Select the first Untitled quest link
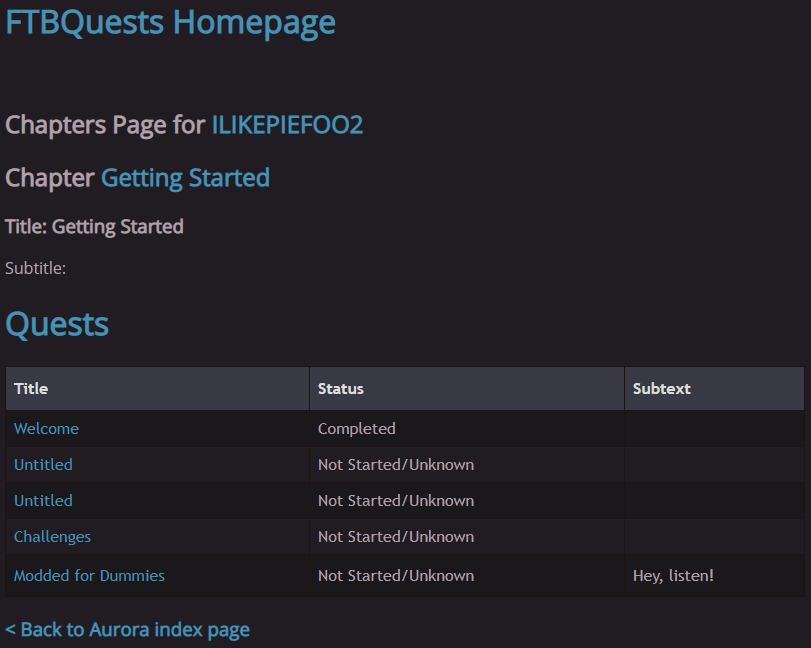This screenshot has height=648, width=811. click(43, 464)
